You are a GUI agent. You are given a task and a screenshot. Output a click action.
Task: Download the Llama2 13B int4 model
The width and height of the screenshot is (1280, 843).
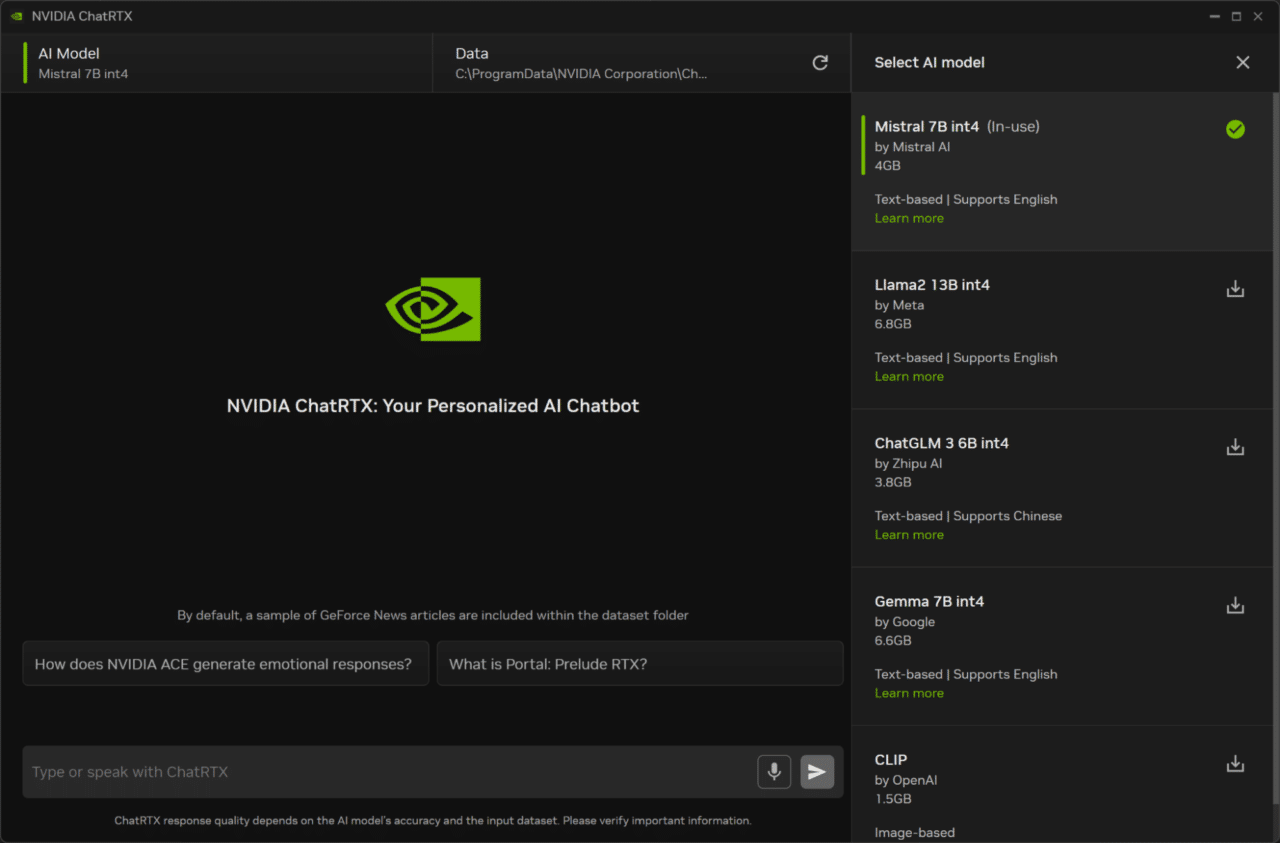[1235, 288]
